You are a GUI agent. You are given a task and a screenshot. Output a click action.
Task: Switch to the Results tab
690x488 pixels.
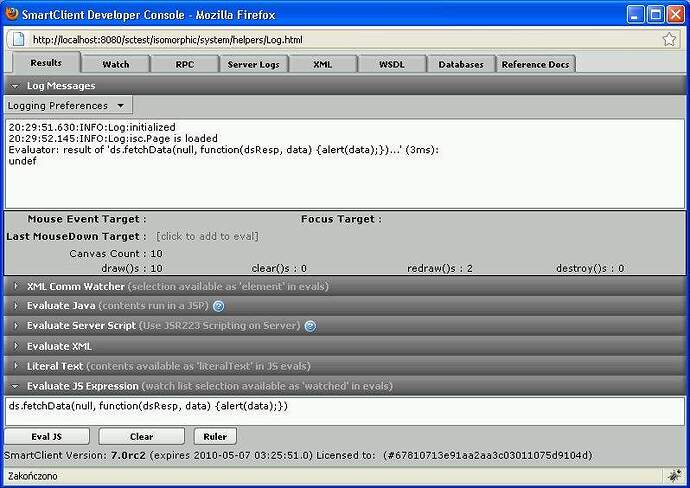[46, 63]
